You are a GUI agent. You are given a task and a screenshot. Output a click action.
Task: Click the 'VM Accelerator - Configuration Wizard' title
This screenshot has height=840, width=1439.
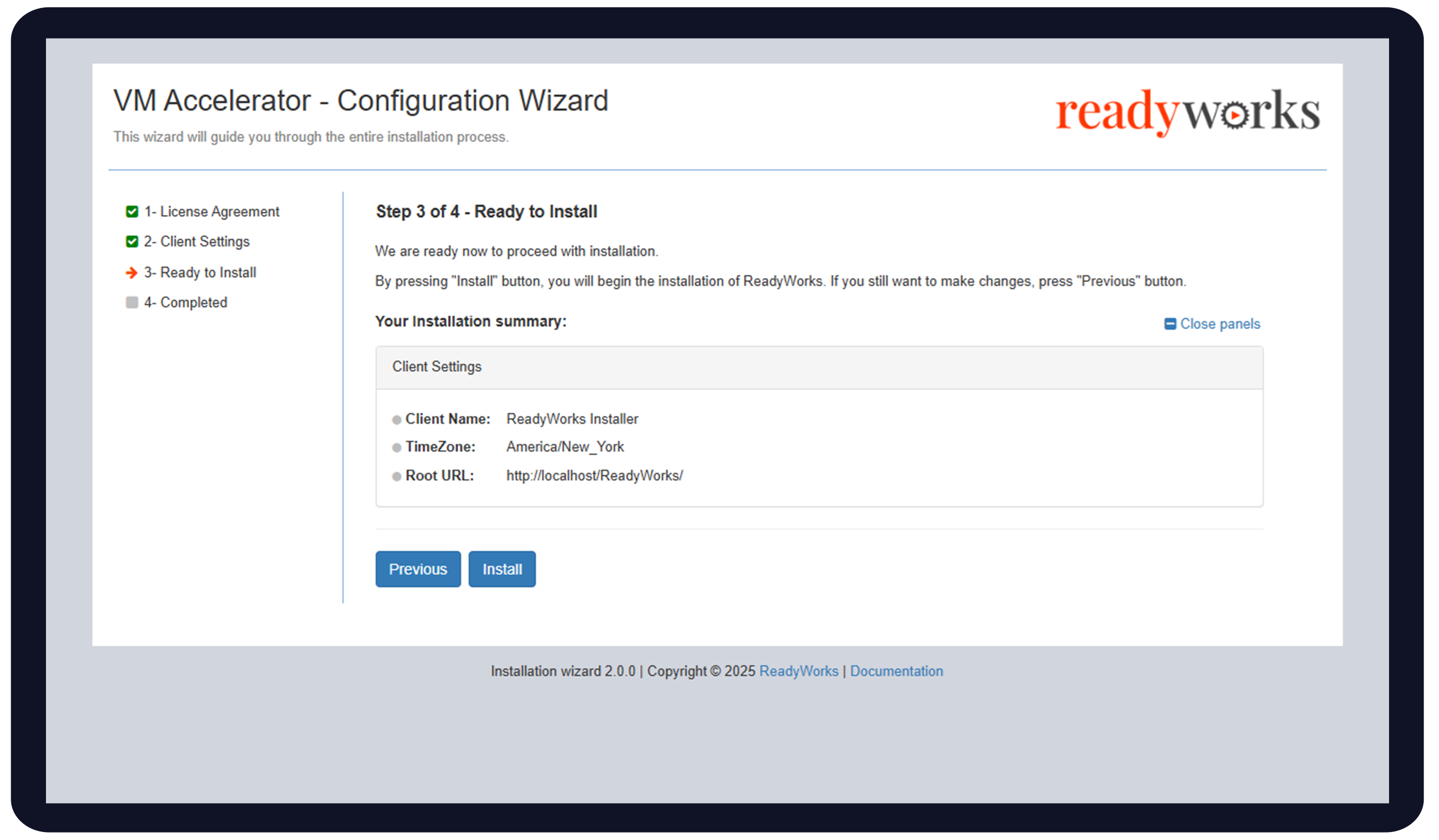(x=361, y=101)
